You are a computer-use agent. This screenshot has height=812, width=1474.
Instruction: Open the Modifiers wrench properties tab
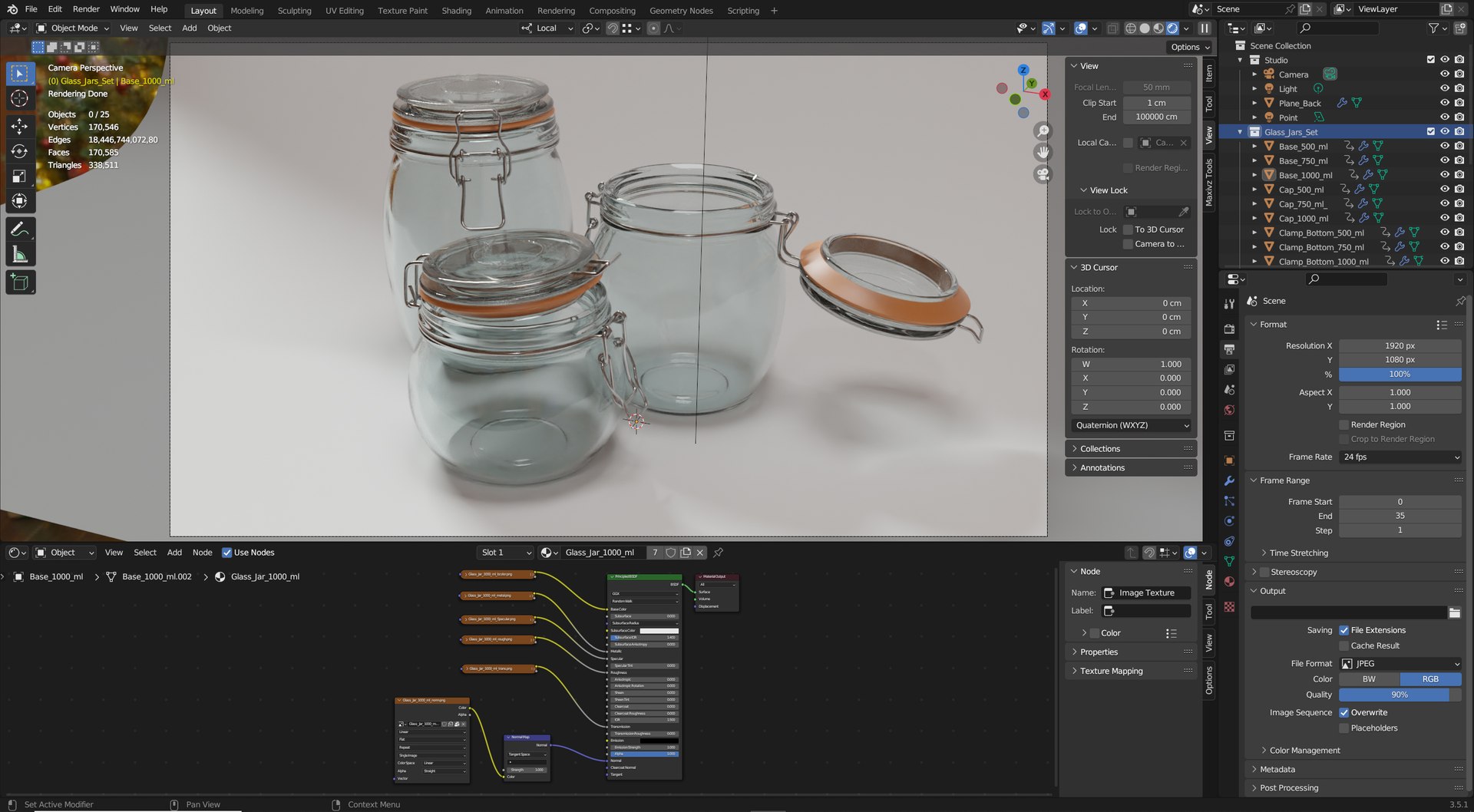[1229, 480]
